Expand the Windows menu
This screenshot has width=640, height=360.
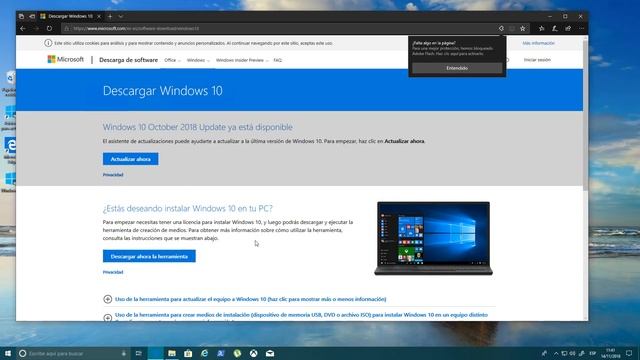click(x=198, y=60)
